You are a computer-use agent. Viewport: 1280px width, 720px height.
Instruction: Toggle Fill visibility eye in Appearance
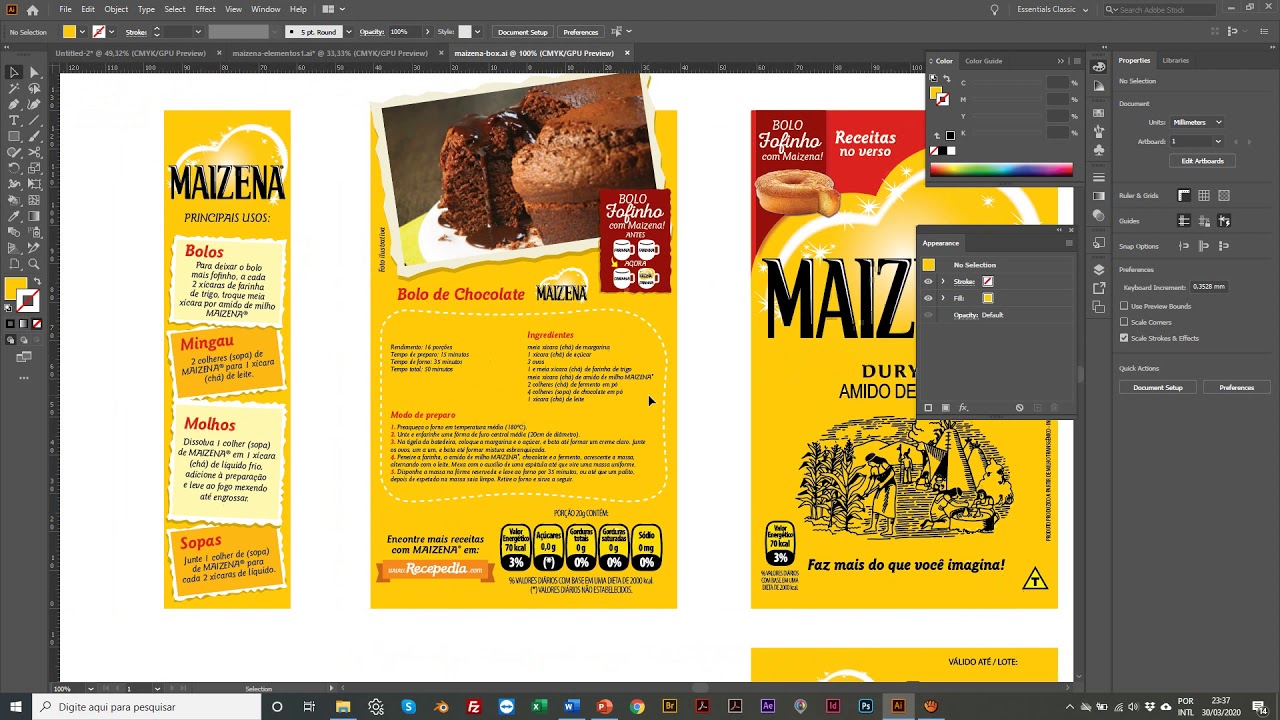tap(928, 298)
